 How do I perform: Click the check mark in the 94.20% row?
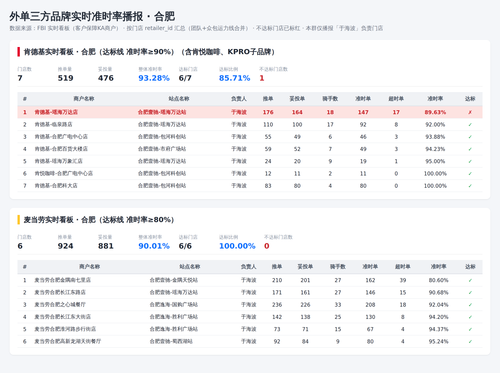pyautogui.click(x=470, y=317)
